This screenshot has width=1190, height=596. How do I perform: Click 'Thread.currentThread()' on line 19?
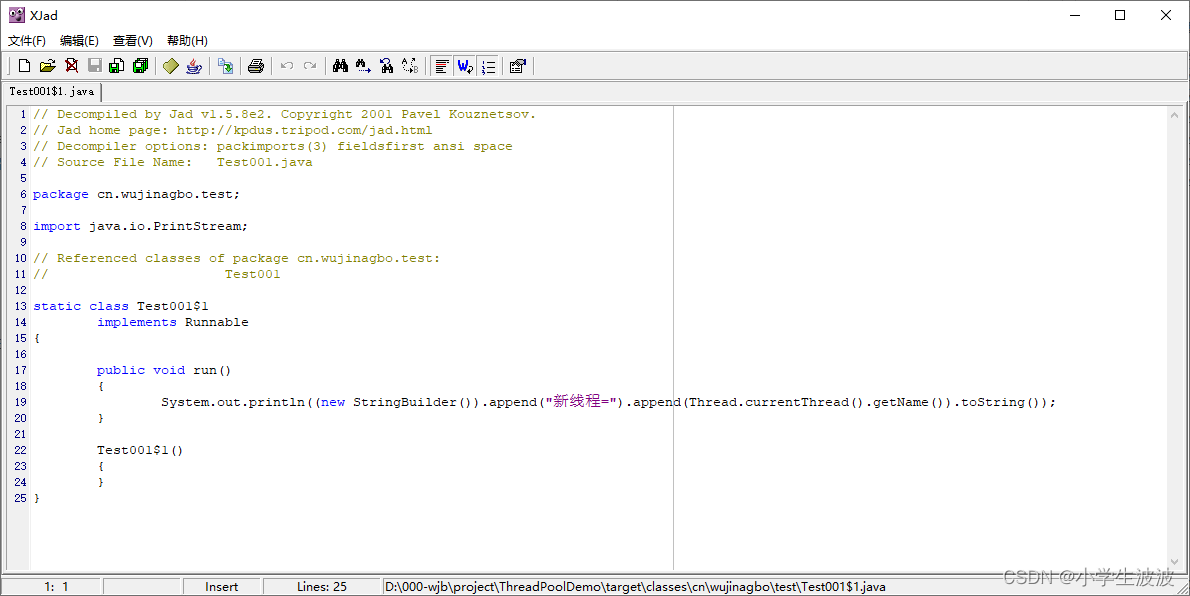tap(776, 402)
